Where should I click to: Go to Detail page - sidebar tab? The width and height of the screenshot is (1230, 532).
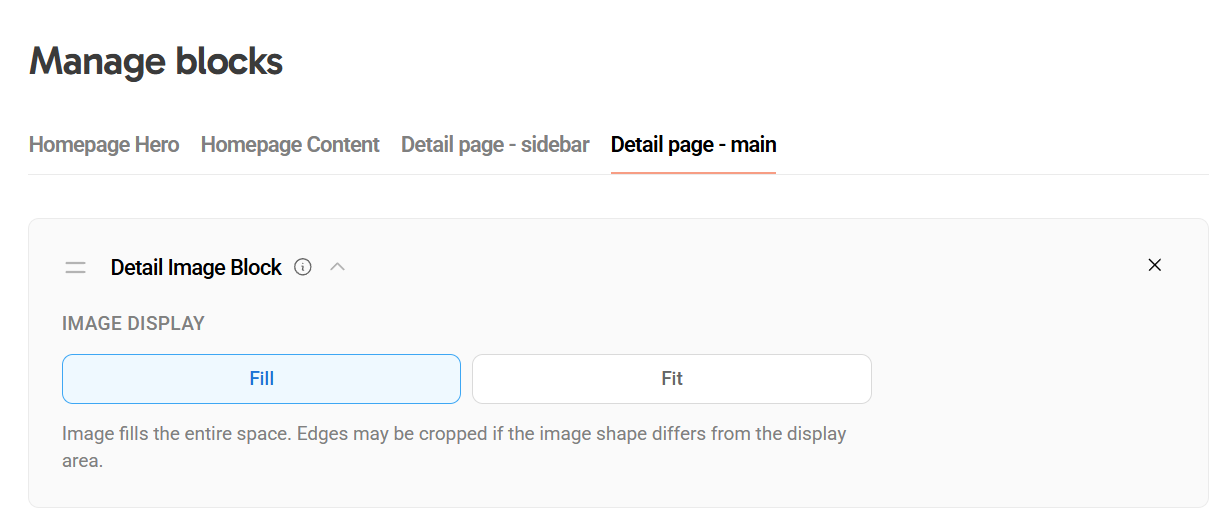point(495,145)
